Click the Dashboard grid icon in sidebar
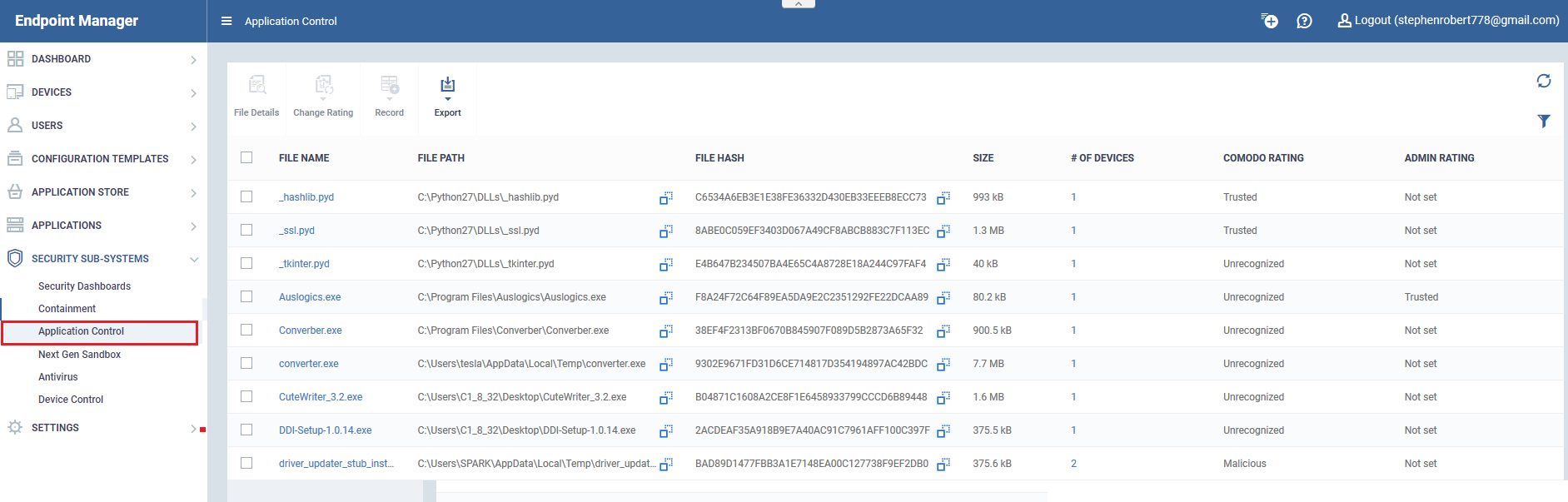Viewport: 1568px width, 502px height. point(15,59)
